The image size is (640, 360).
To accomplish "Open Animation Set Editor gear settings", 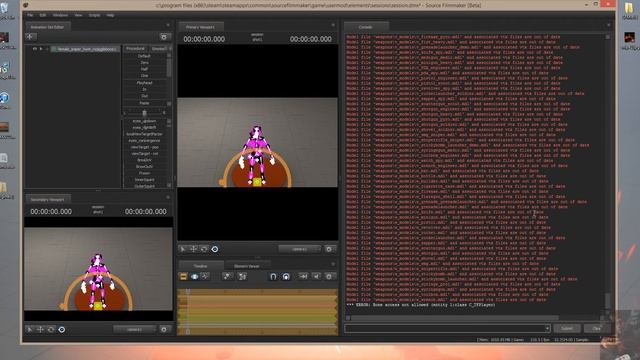I will click(x=164, y=37).
